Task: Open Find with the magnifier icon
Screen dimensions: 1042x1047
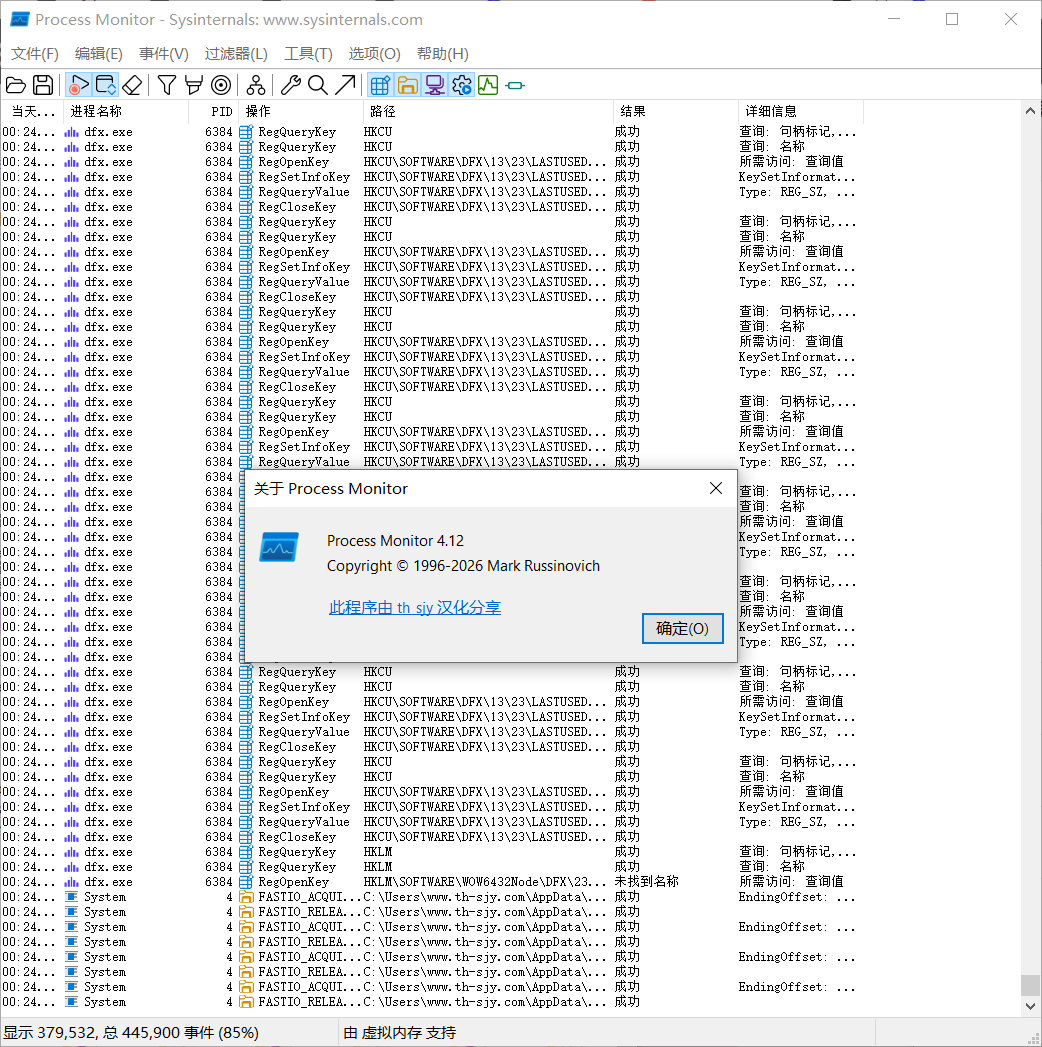Action: click(318, 85)
